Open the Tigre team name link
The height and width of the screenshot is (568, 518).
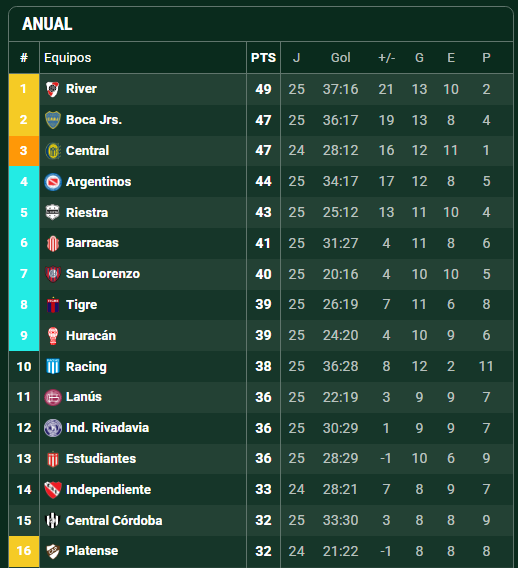click(82, 305)
